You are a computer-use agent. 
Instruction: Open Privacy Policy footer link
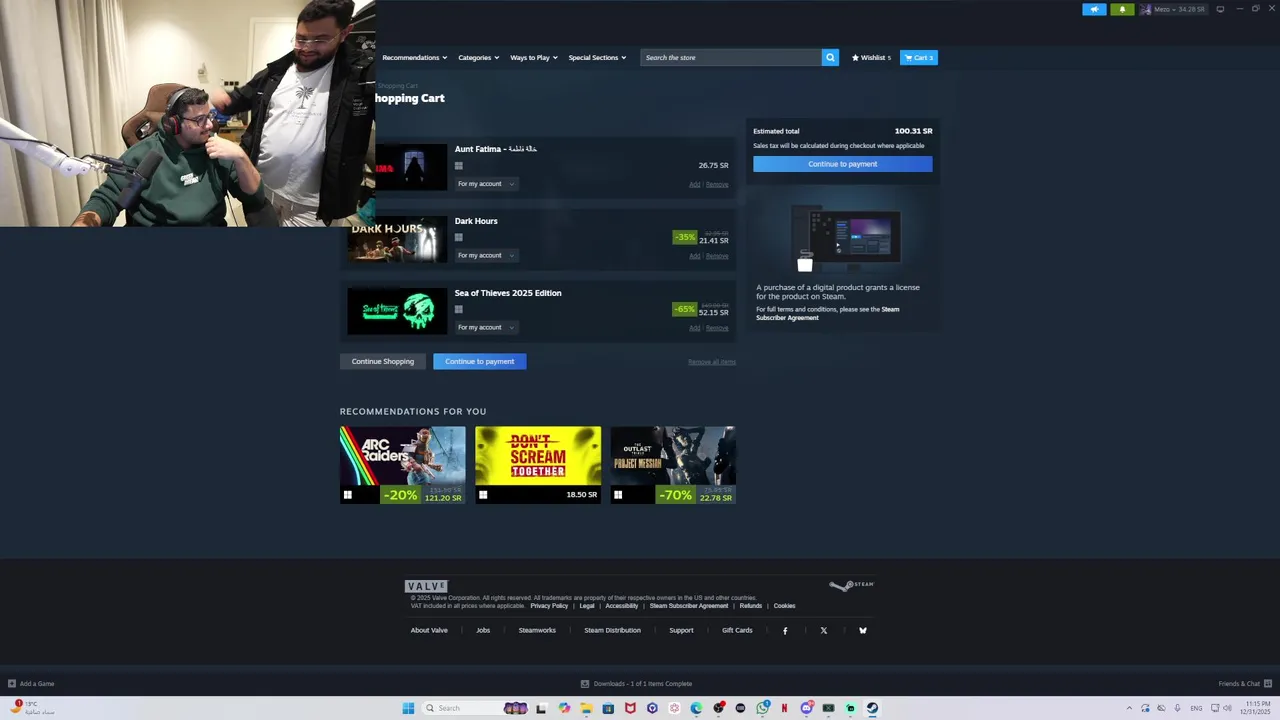click(x=549, y=606)
